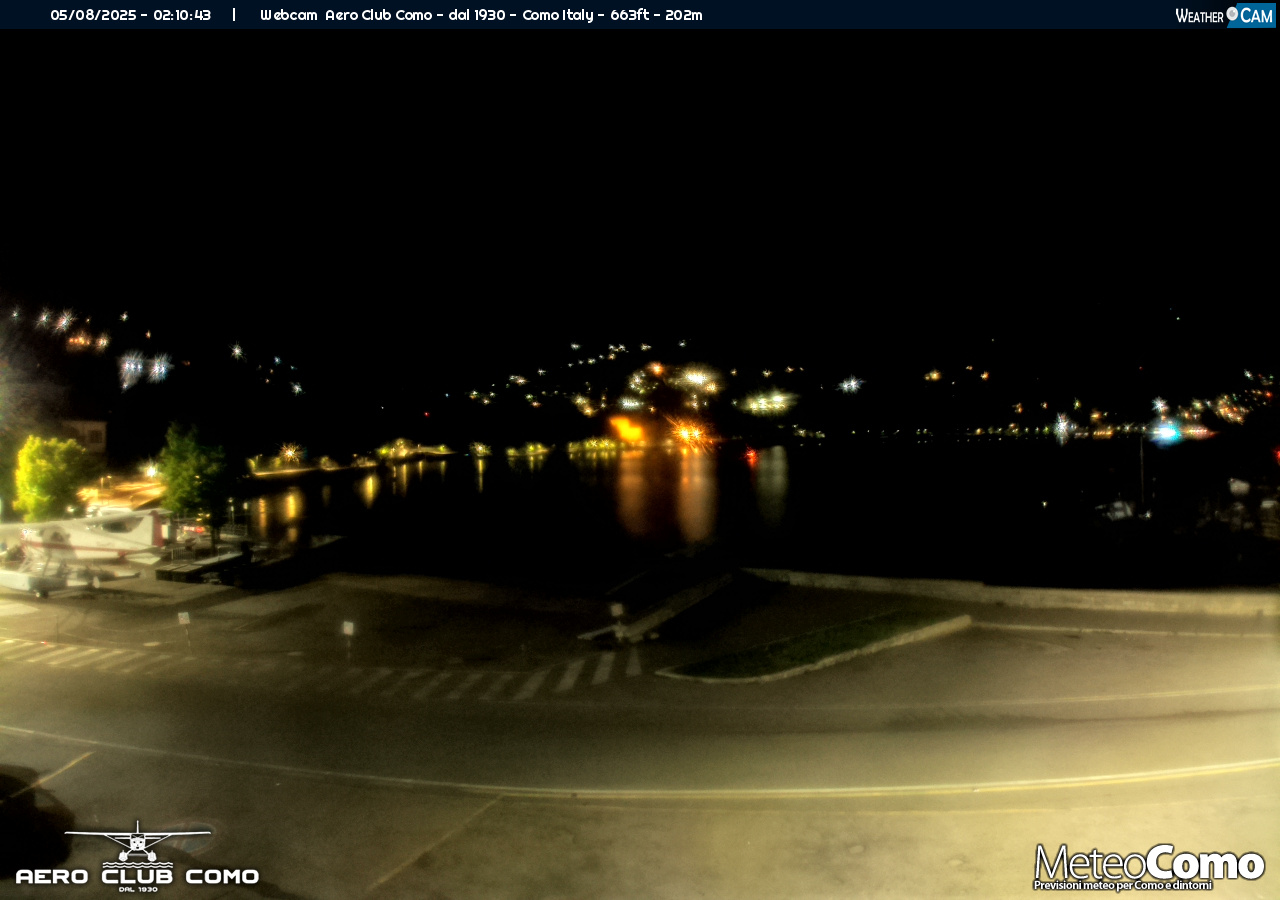Click the timestamp 05/08/2025 - 02:10:43

131,15
